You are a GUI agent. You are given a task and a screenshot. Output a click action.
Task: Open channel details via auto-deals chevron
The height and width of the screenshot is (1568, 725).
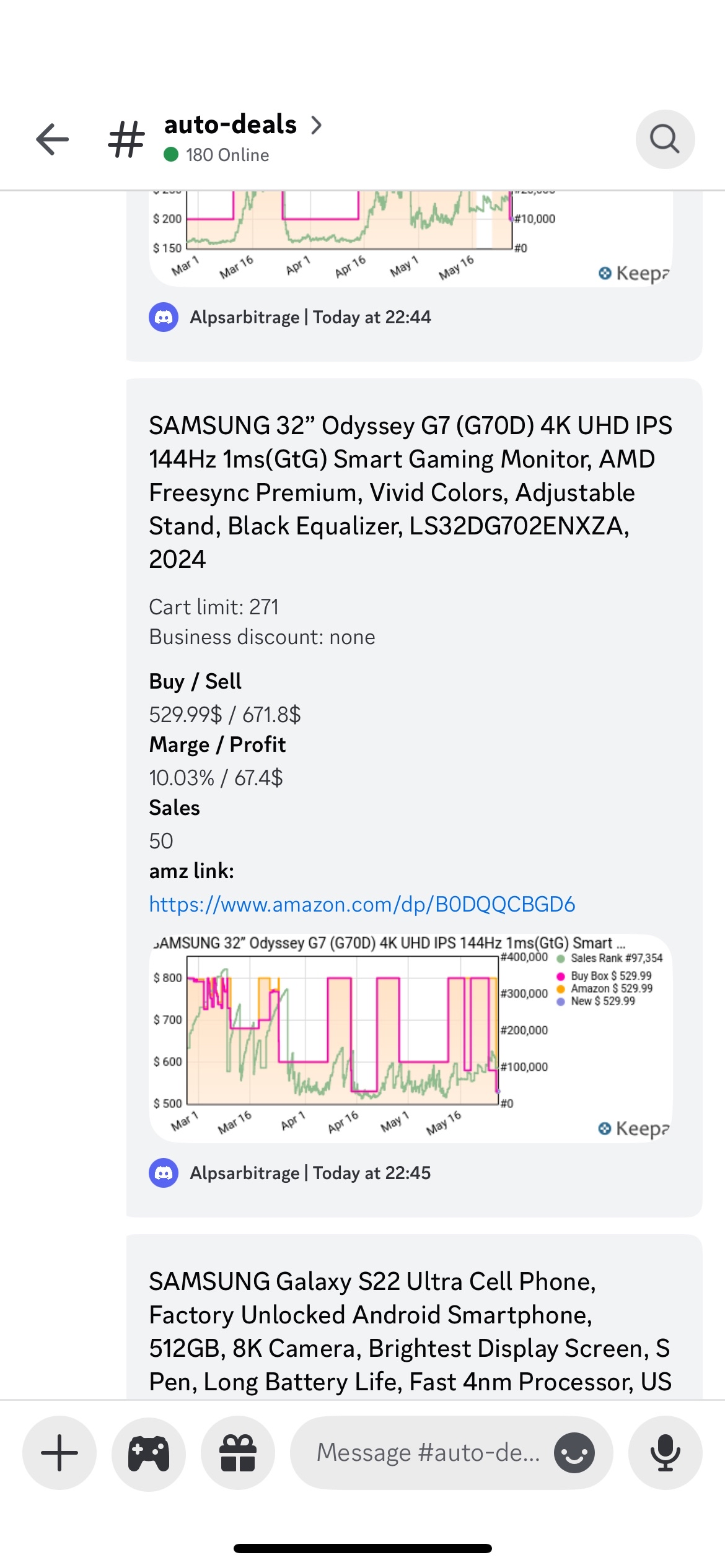317,125
